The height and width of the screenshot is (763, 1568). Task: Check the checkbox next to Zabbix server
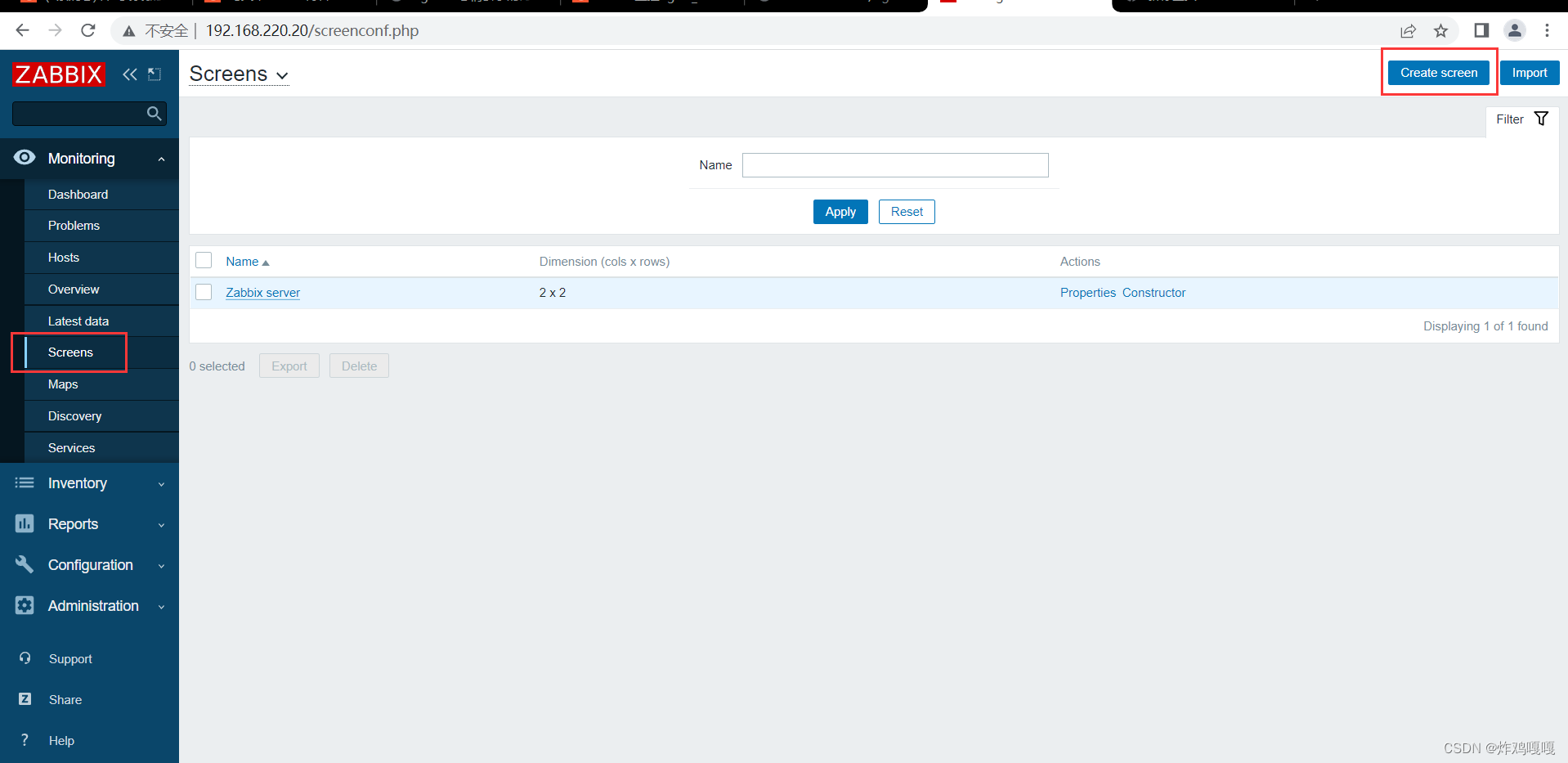pyautogui.click(x=204, y=291)
